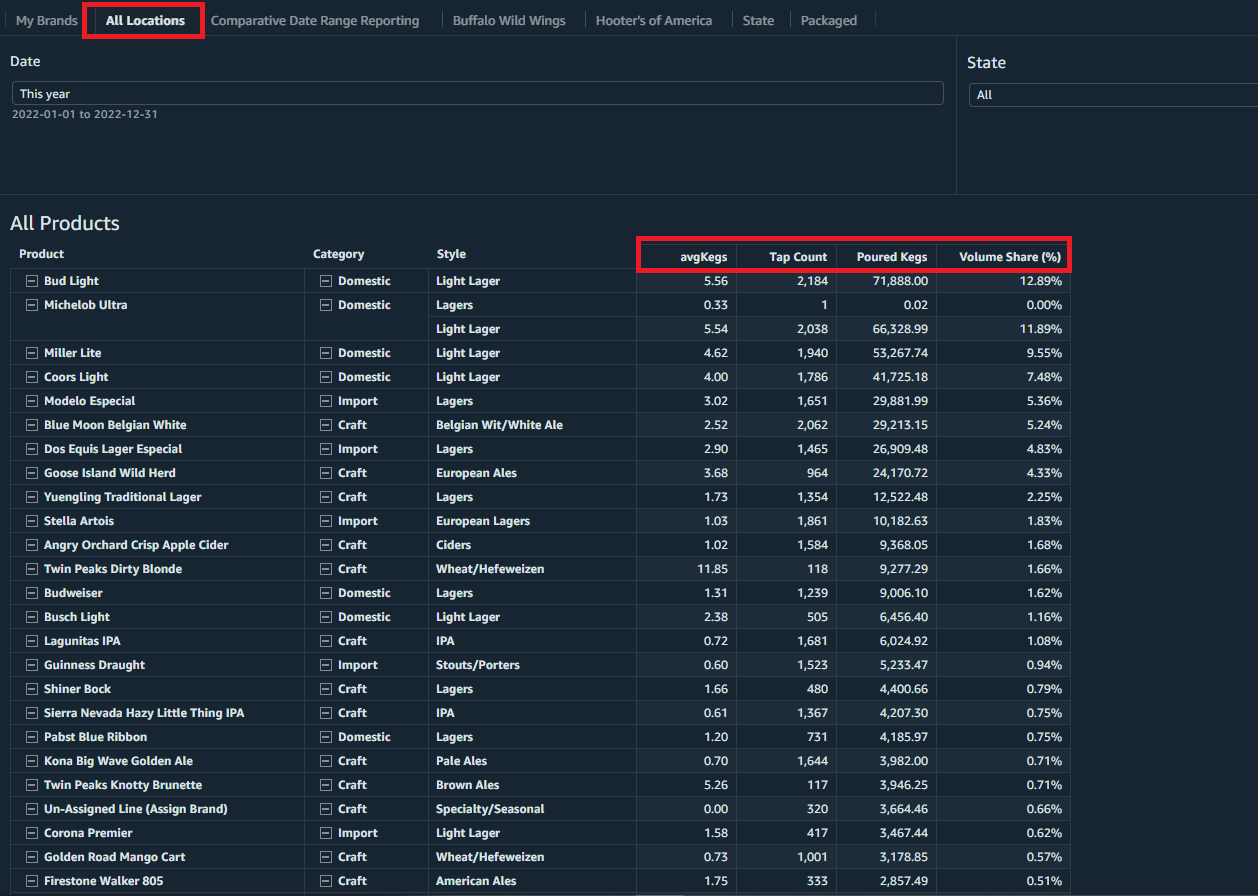Go to the Buffalo Wild Wings tab
Image resolution: width=1258 pixels, height=896 pixels.
point(509,20)
